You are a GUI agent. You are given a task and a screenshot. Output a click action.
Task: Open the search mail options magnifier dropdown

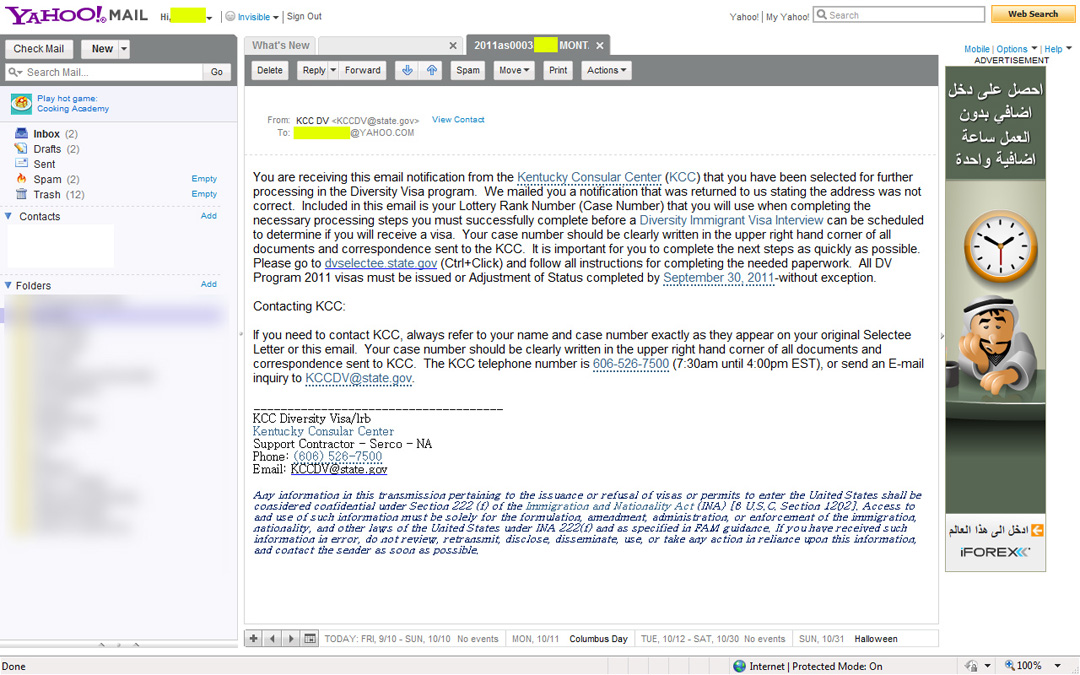click(15, 72)
